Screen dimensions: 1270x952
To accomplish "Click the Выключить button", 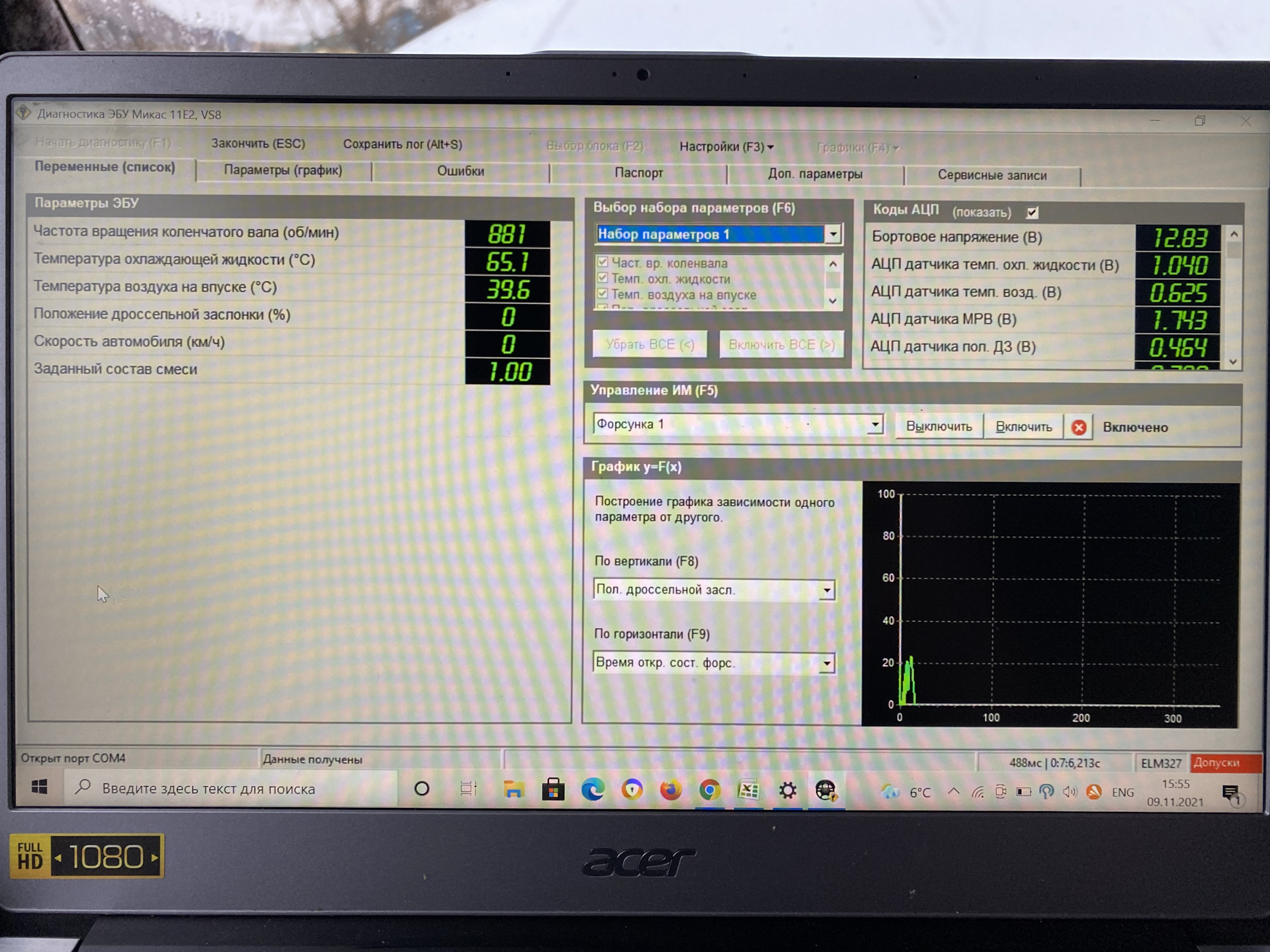I will [x=939, y=426].
